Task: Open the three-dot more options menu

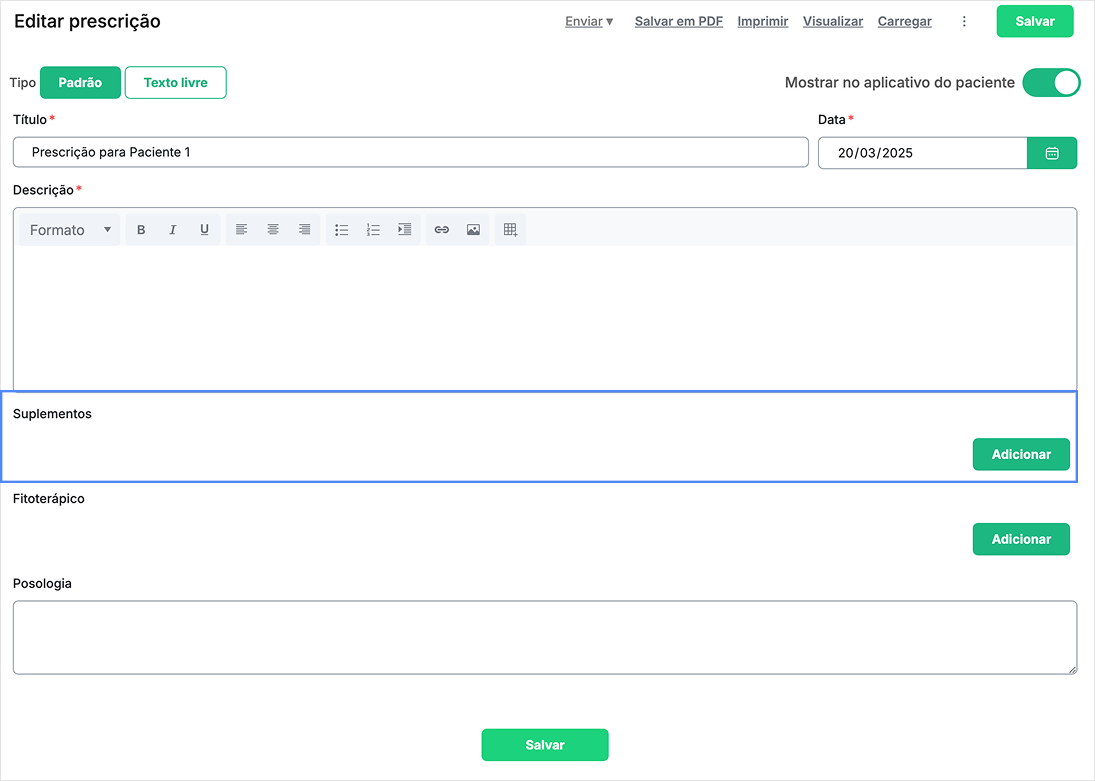Action: 964,22
